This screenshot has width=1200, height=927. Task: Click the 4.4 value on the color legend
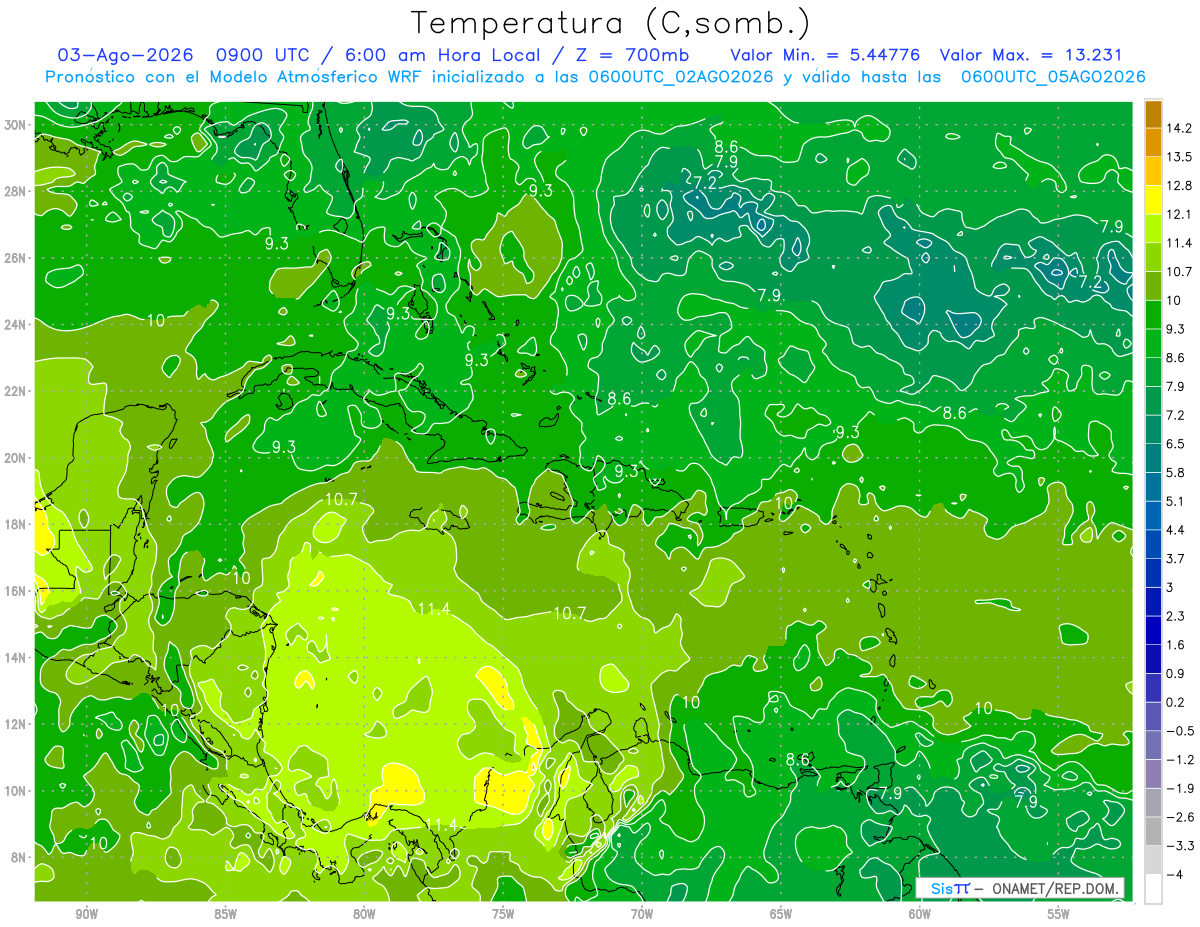(x=1176, y=529)
